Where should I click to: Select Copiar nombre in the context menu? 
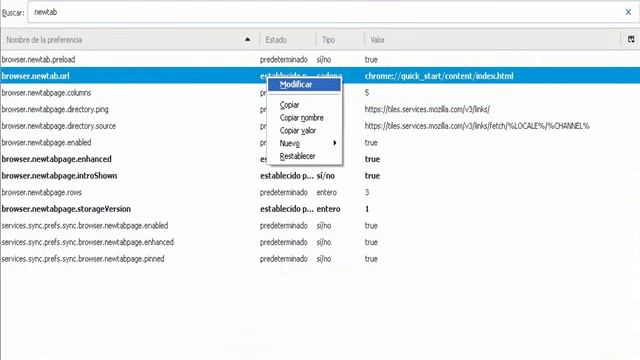(302, 118)
